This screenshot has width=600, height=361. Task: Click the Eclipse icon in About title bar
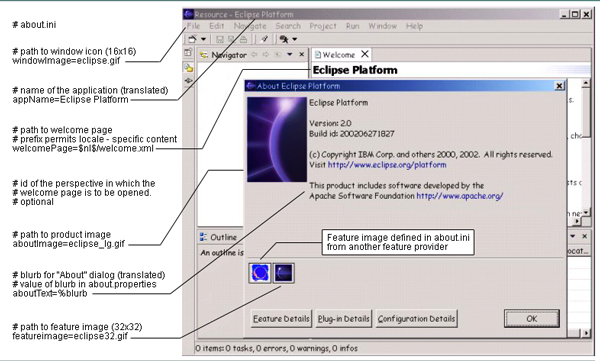[251, 86]
